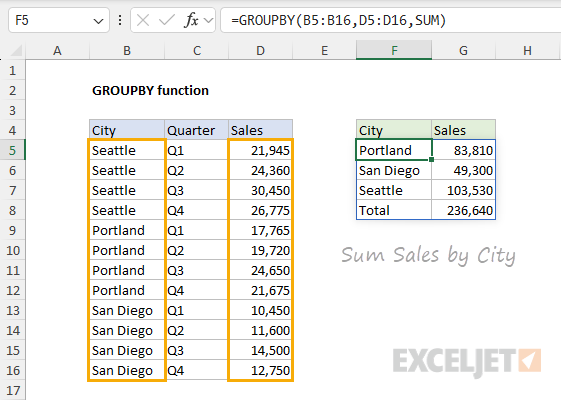Select column G header
561x400 pixels.
(463, 50)
